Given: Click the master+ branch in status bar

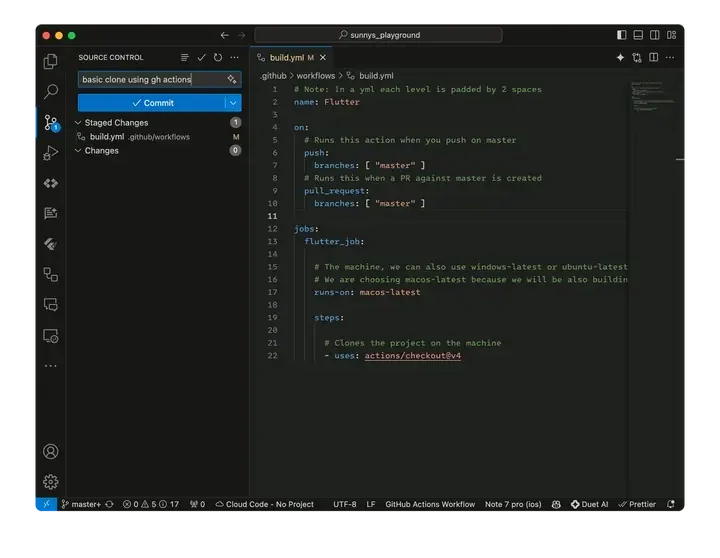Looking at the screenshot, I should 81,504.
